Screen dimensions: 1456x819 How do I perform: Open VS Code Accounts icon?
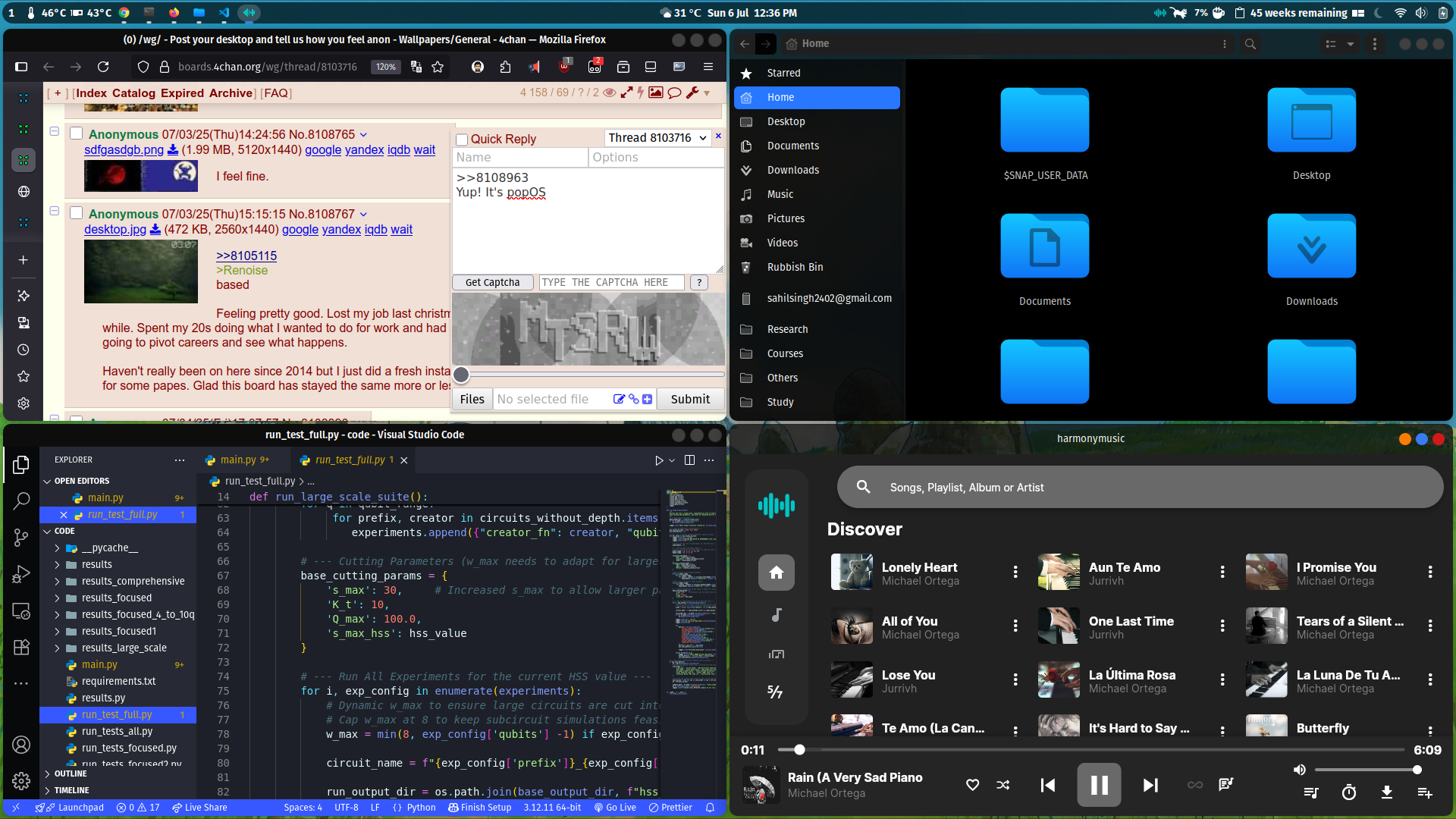click(21, 745)
